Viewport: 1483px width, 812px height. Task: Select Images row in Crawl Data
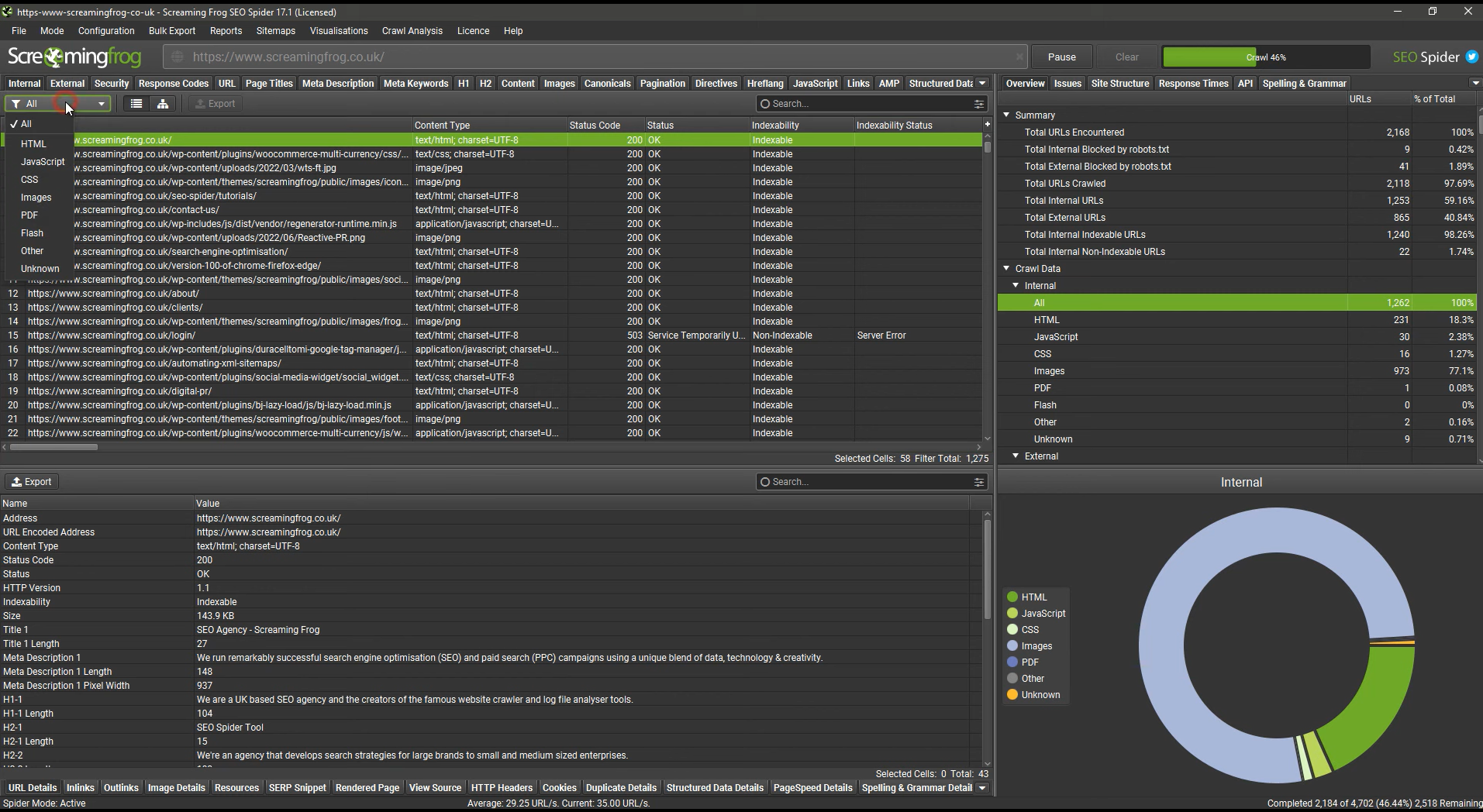point(1236,371)
